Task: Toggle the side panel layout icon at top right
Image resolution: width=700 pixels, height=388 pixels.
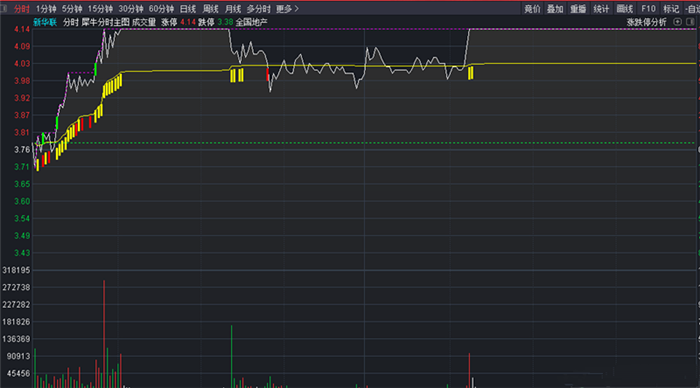Action: coord(690,22)
